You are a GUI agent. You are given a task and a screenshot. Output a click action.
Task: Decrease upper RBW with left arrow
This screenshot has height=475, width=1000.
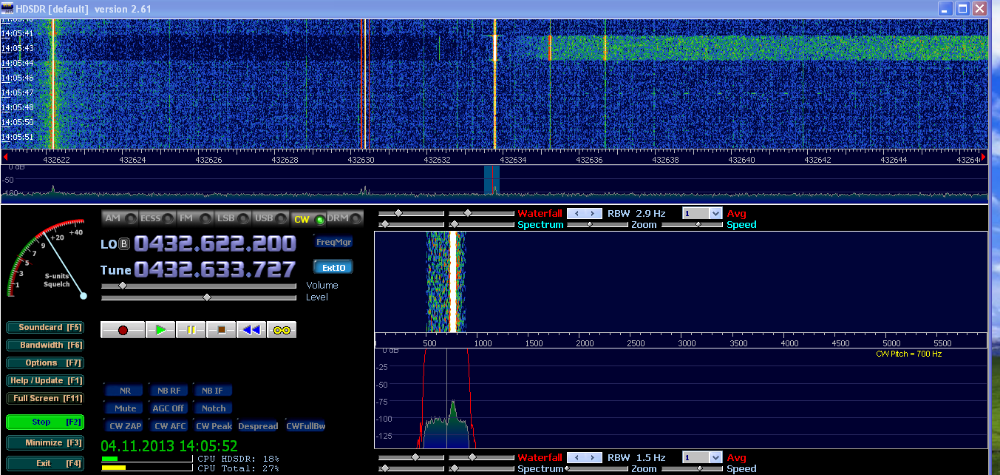tap(577, 214)
